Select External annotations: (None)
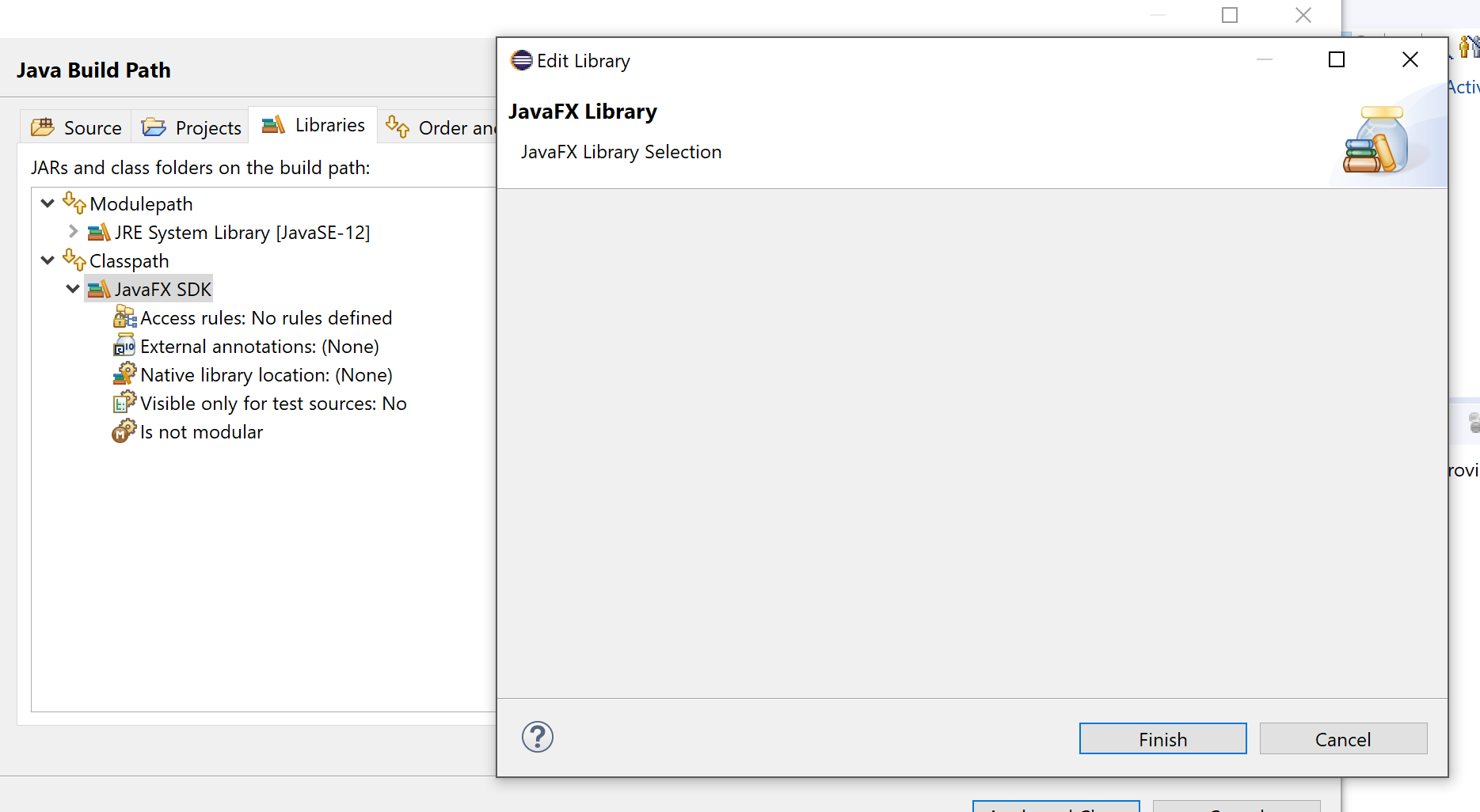The image size is (1480, 812). (x=260, y=346)
